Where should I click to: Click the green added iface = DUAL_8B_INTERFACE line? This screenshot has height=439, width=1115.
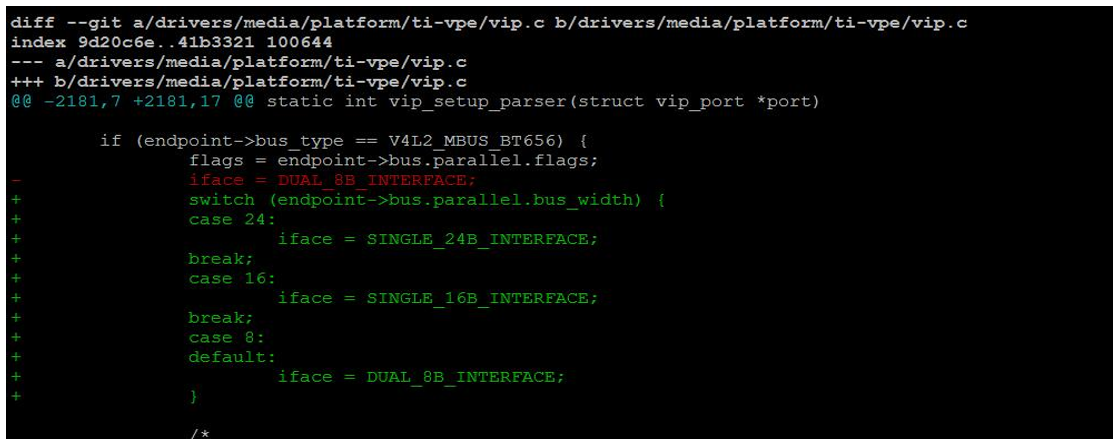[x=421, y=377]
